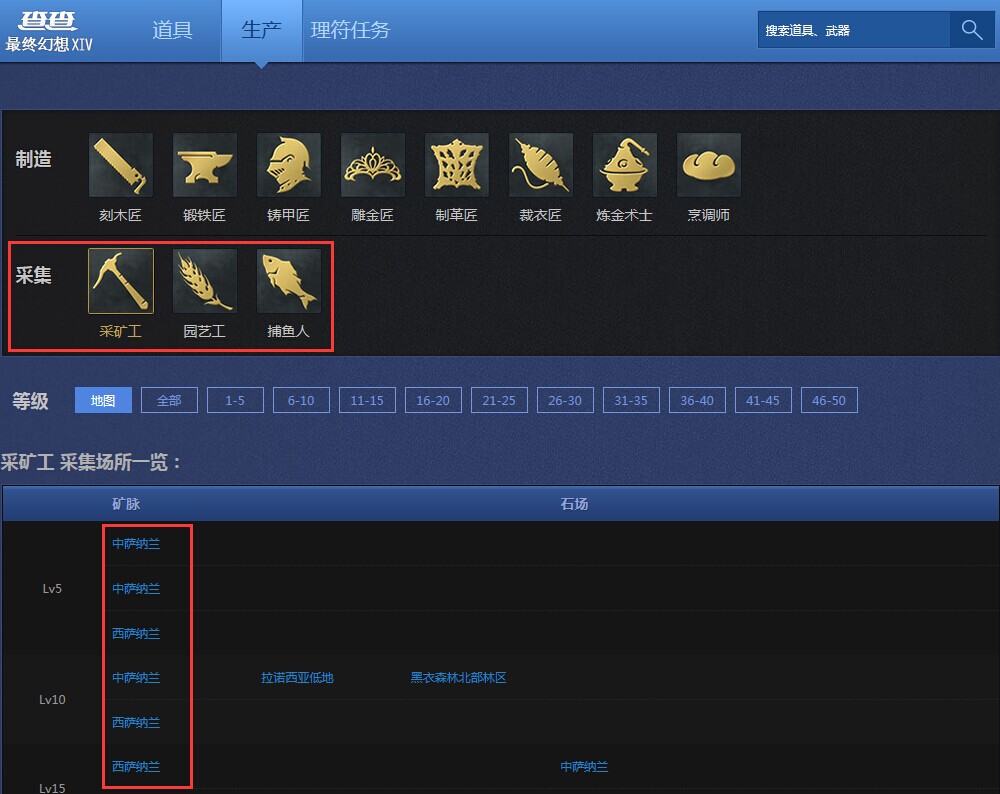Choose the 裁衣匠 needle icon

point(541,165)
